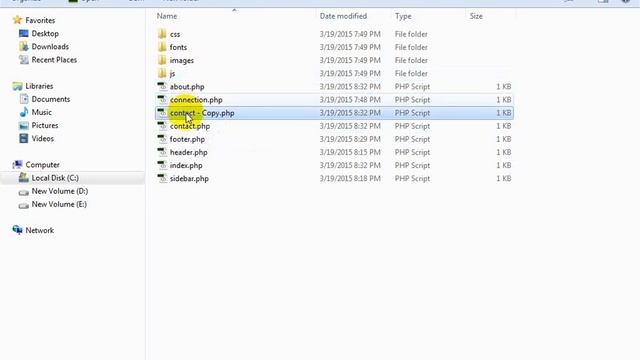Click the about.php file icon
Viewport: 640px width, 360px height.
click(x=162, y=87)
